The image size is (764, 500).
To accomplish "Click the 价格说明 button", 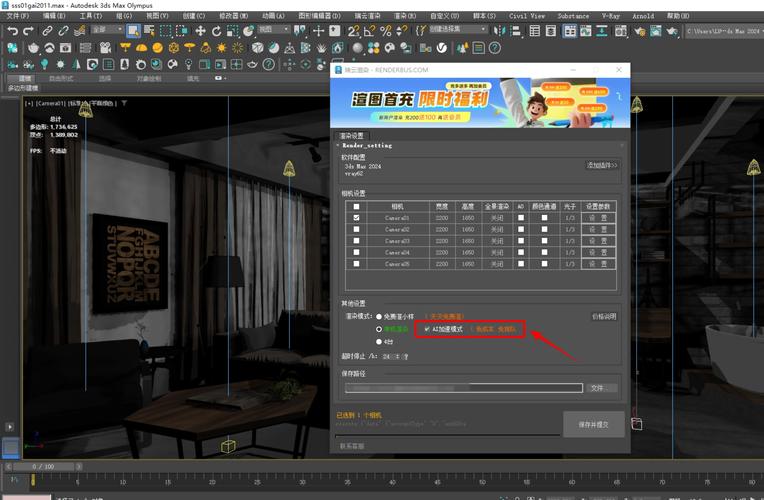I will click(x=604, y=317).
